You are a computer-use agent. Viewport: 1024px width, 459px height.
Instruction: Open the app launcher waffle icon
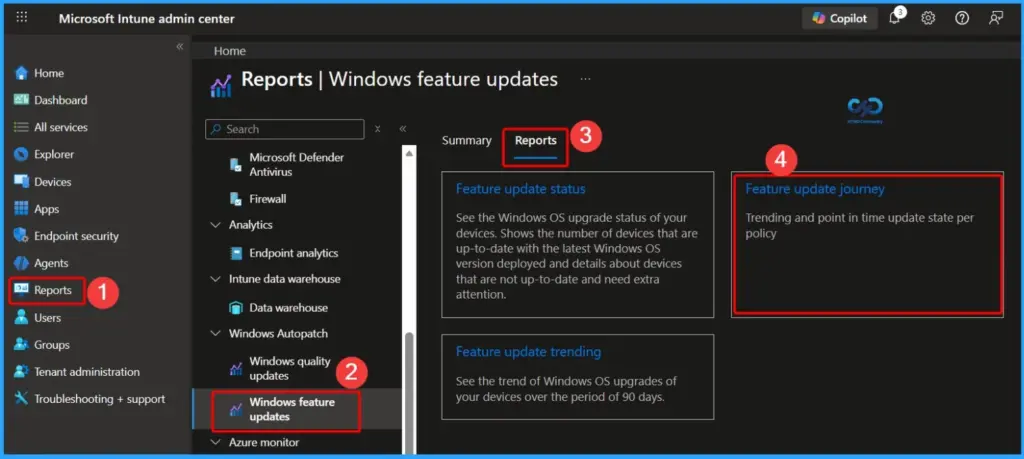[x=22, y=18]
